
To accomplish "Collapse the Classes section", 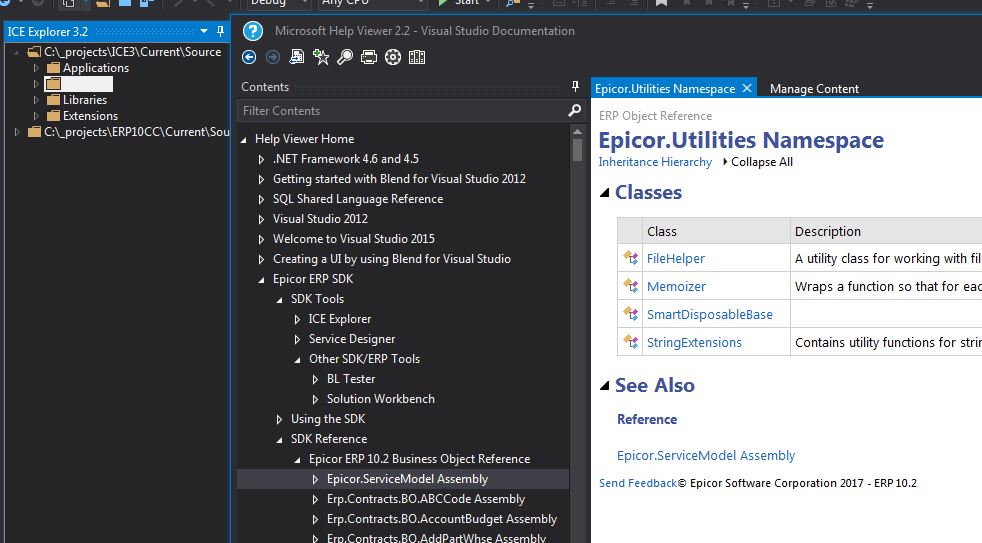I will (604, 192).
